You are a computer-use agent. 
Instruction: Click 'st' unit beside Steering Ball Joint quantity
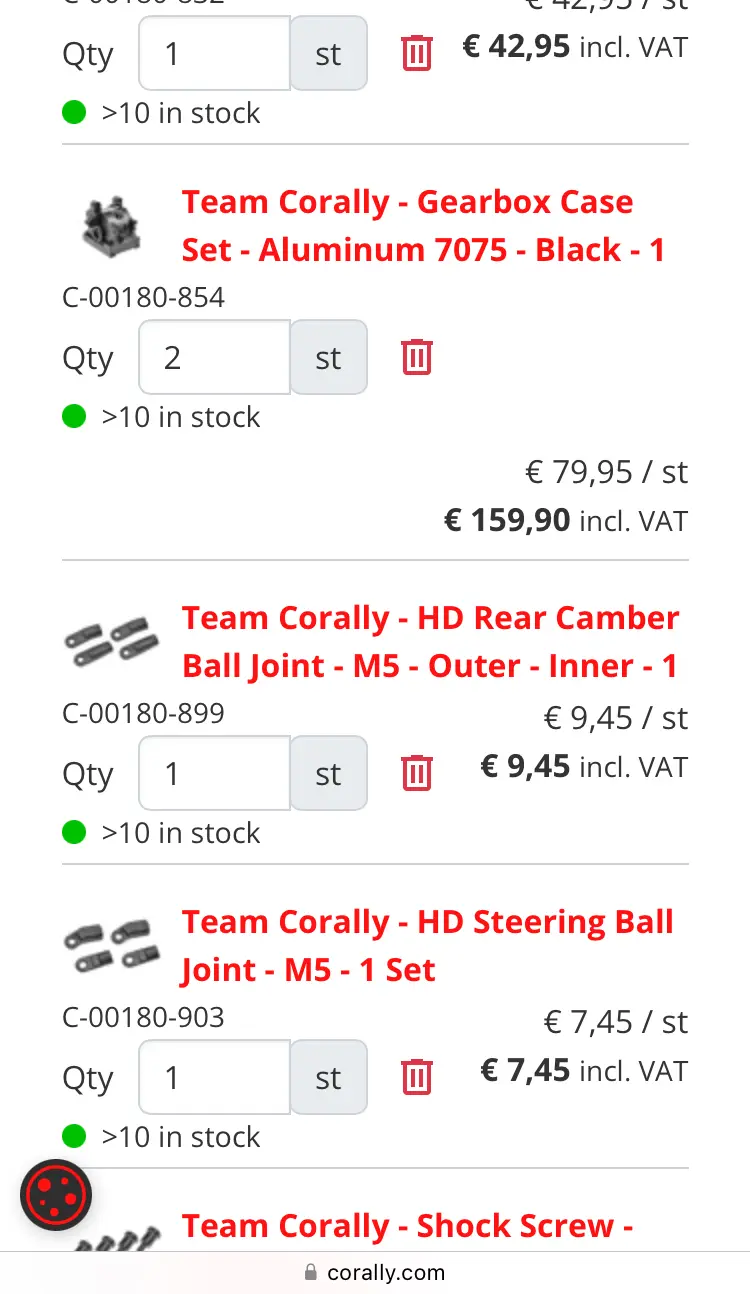[328, 1077]
